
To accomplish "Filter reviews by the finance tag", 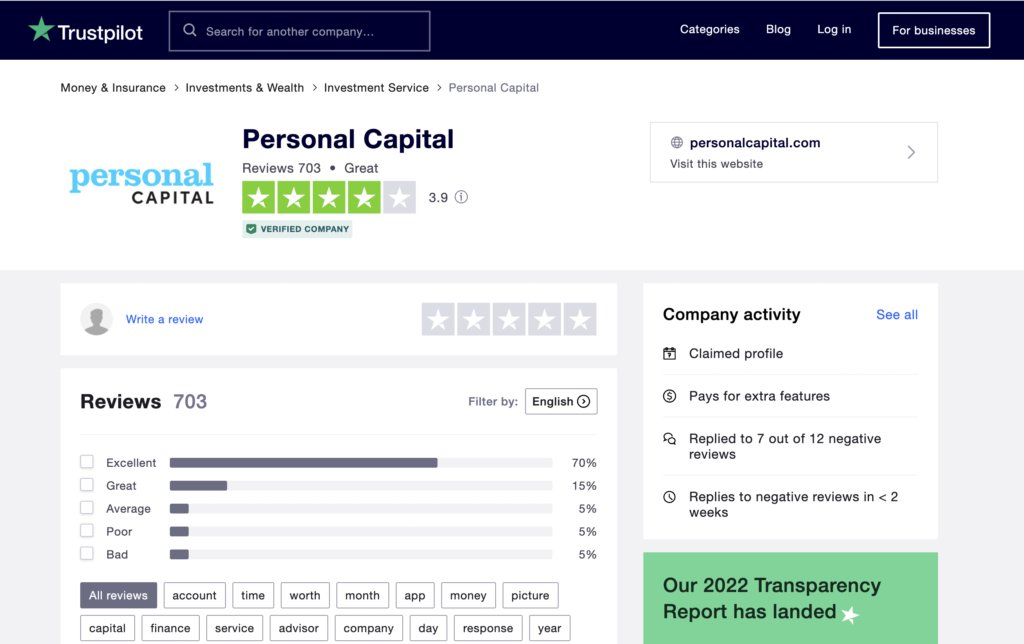I will [x=170, y=628].
